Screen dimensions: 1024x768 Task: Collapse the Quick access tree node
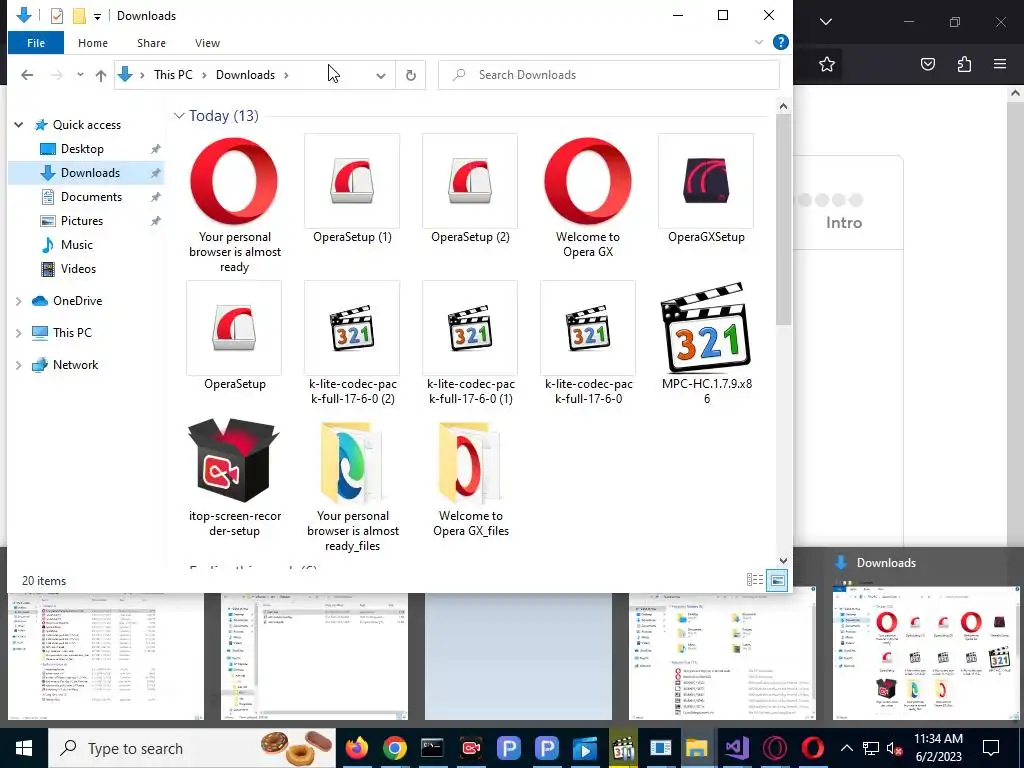[19, 125]
